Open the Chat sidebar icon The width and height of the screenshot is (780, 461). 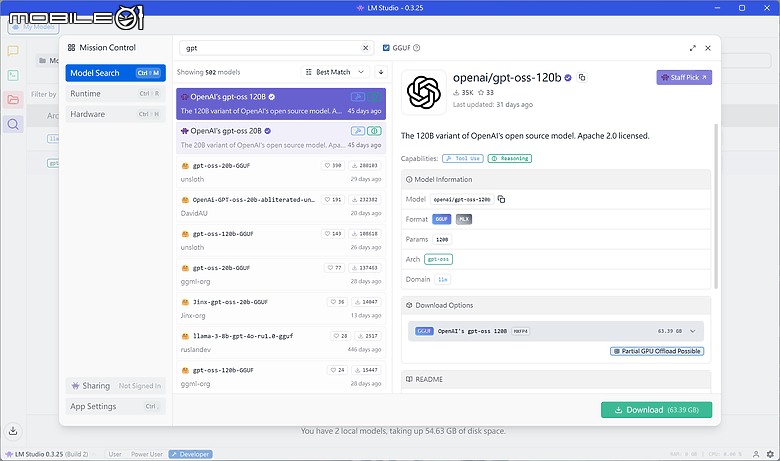point(13,51)
